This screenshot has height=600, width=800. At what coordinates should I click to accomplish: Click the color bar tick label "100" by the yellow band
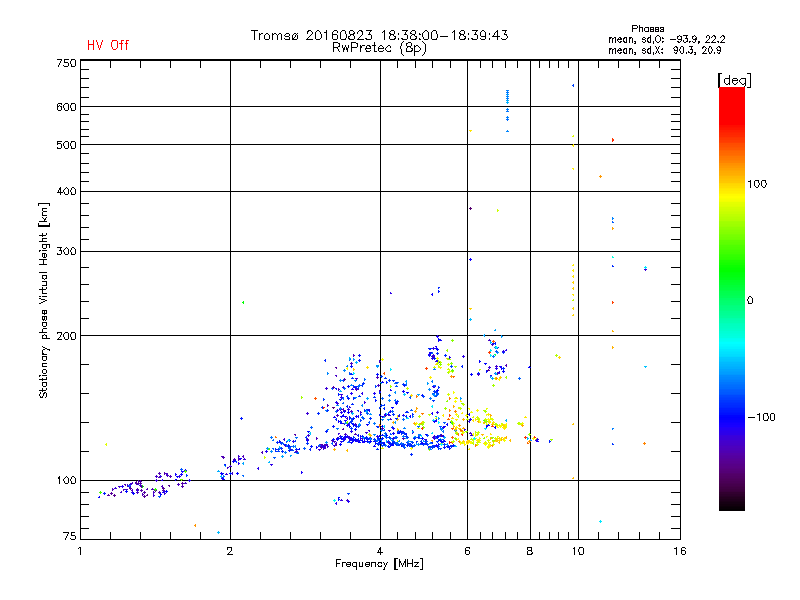pyautogui.click(x=757, y=184)
